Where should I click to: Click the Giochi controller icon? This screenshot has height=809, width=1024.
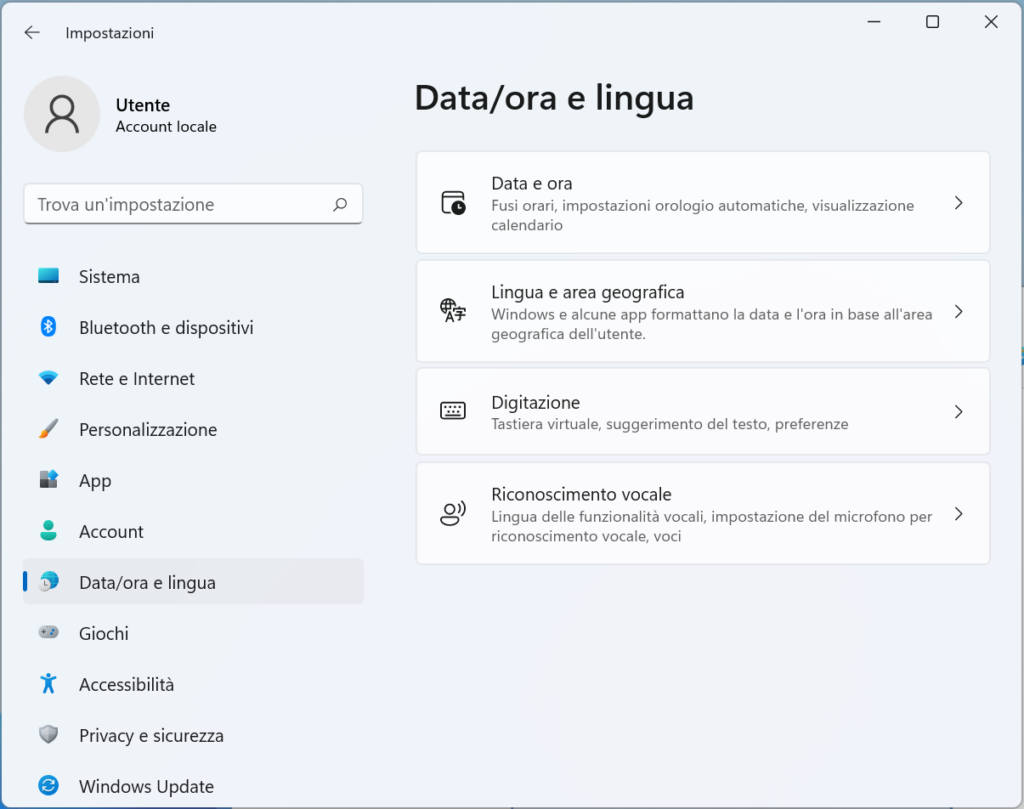(48, 633)
